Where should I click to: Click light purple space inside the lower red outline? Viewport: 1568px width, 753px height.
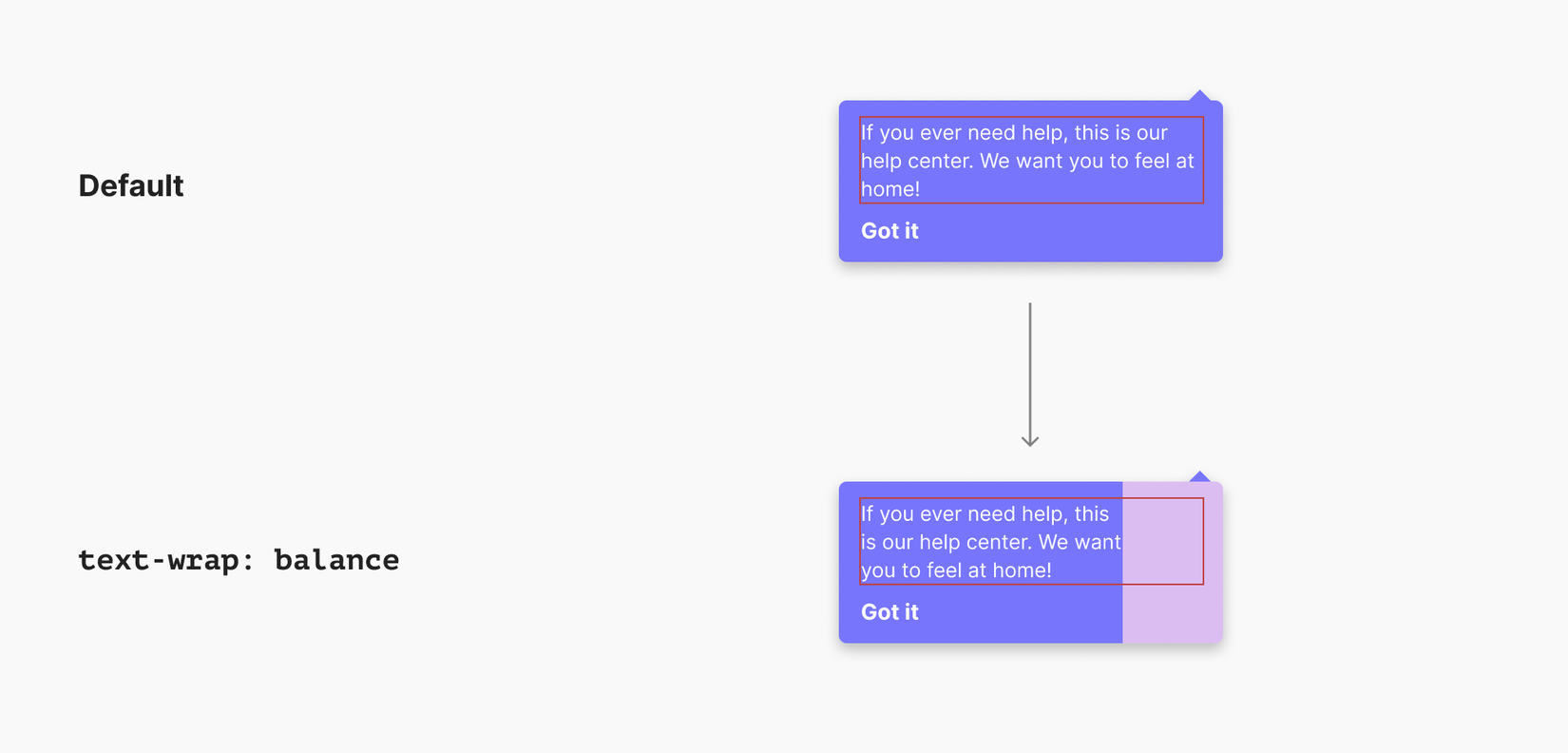point(1163,541)
